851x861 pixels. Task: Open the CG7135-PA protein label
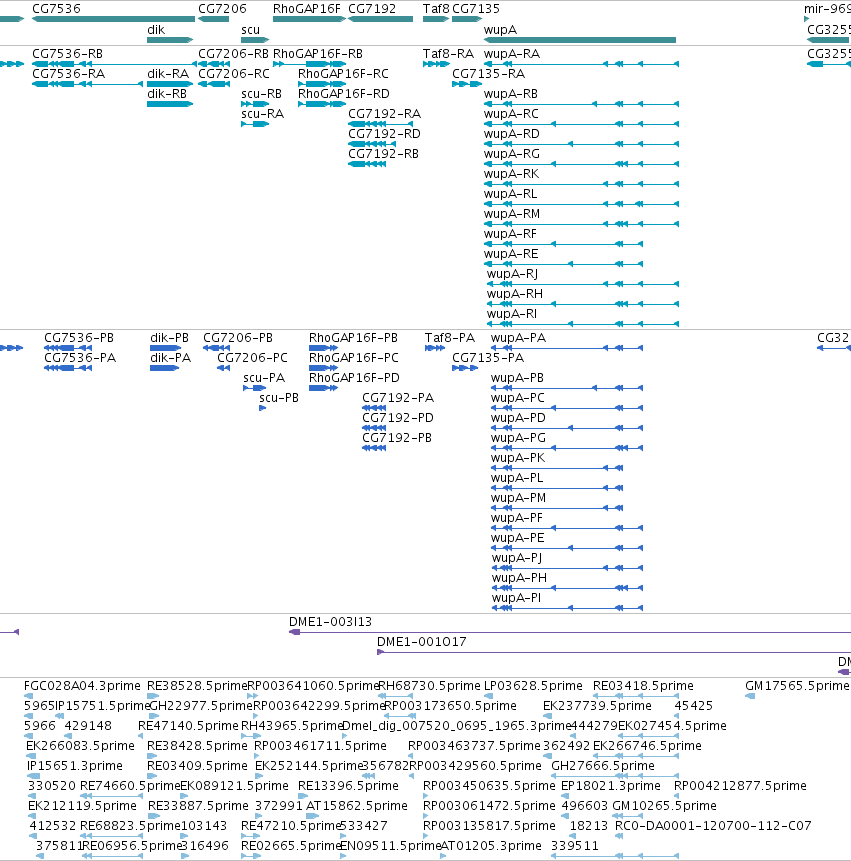pyautogui.click(x=488, y=358)
